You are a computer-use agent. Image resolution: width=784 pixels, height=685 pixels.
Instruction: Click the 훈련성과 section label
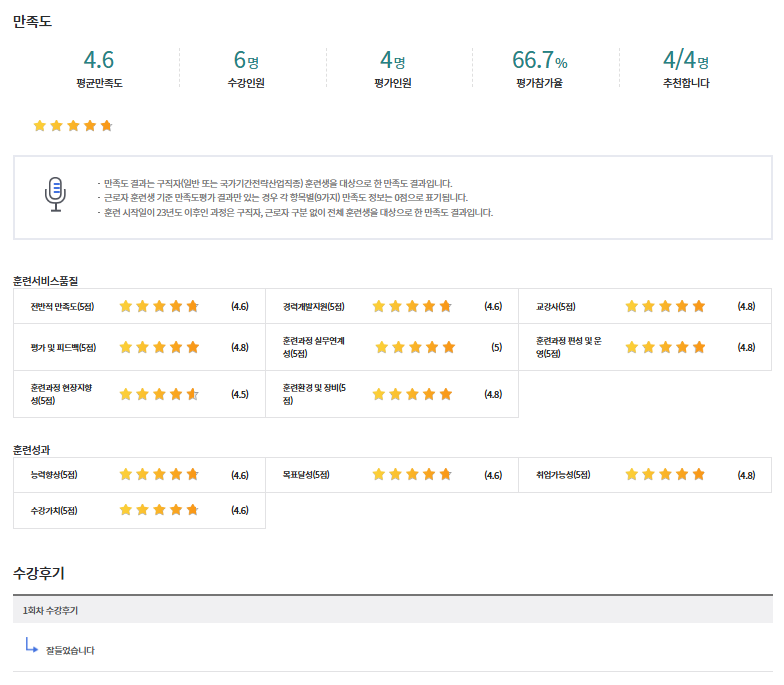[x=32, y=450]
